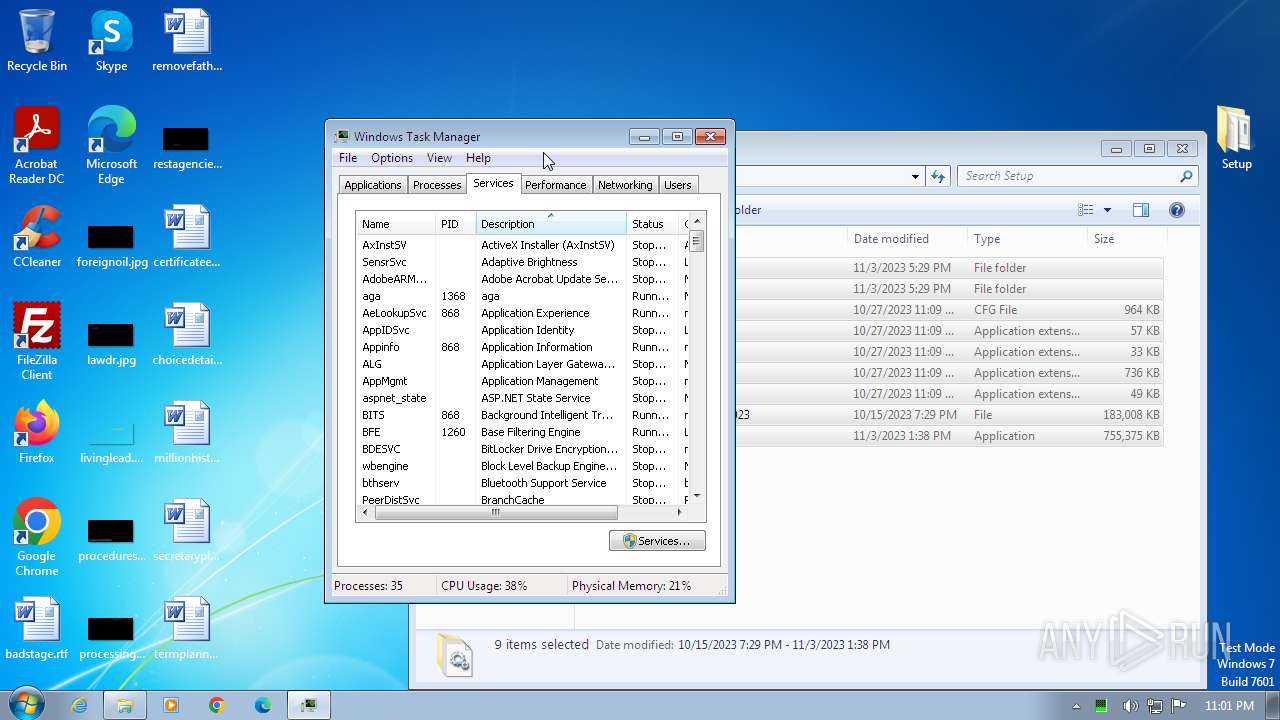Switch to the Performance tab
The height and width of the screenshot is (720, 1280).
pyautogui.click(x=555, y=185)
